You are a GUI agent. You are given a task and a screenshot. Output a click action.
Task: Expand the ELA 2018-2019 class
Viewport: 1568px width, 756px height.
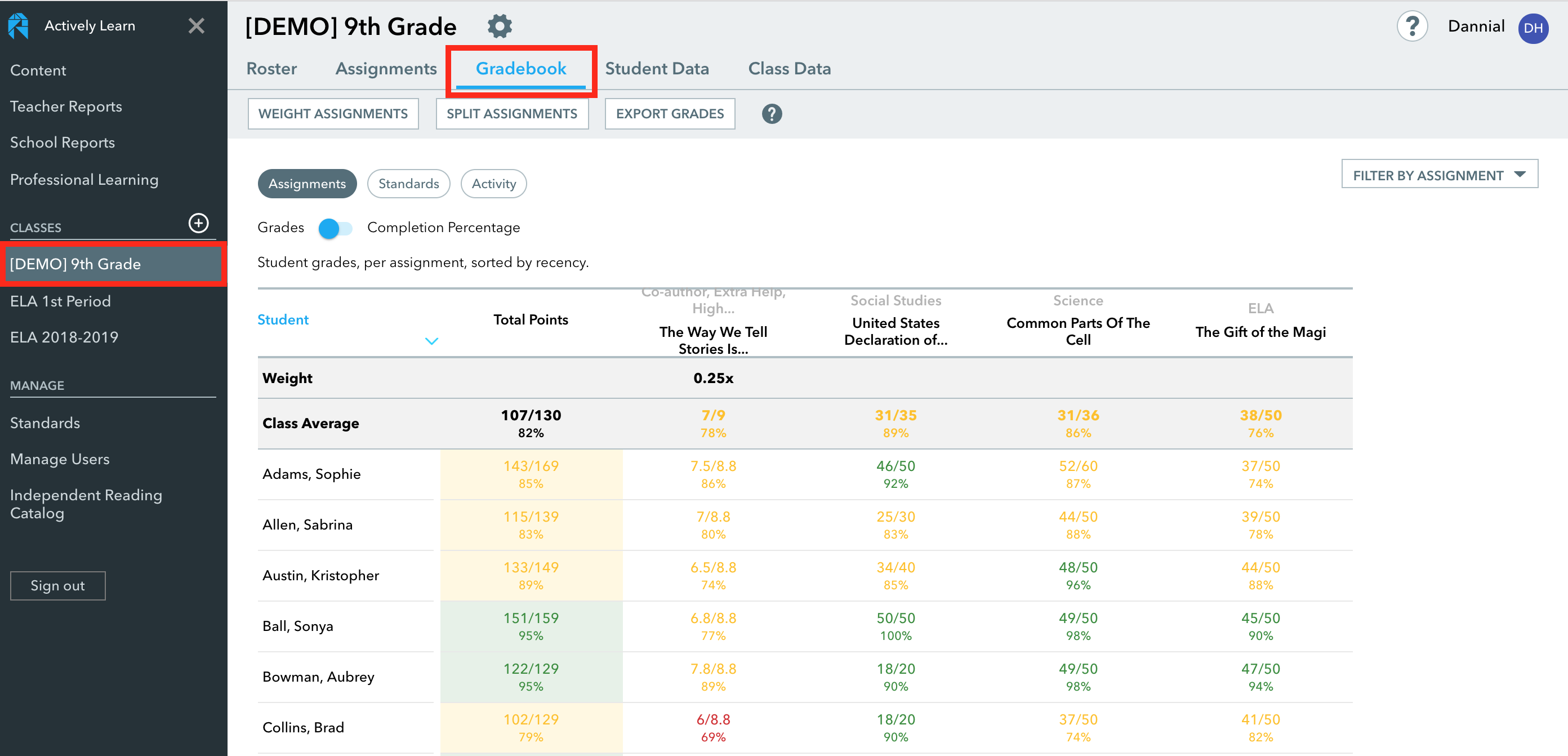pyautogui.click(x=65, y=337)
